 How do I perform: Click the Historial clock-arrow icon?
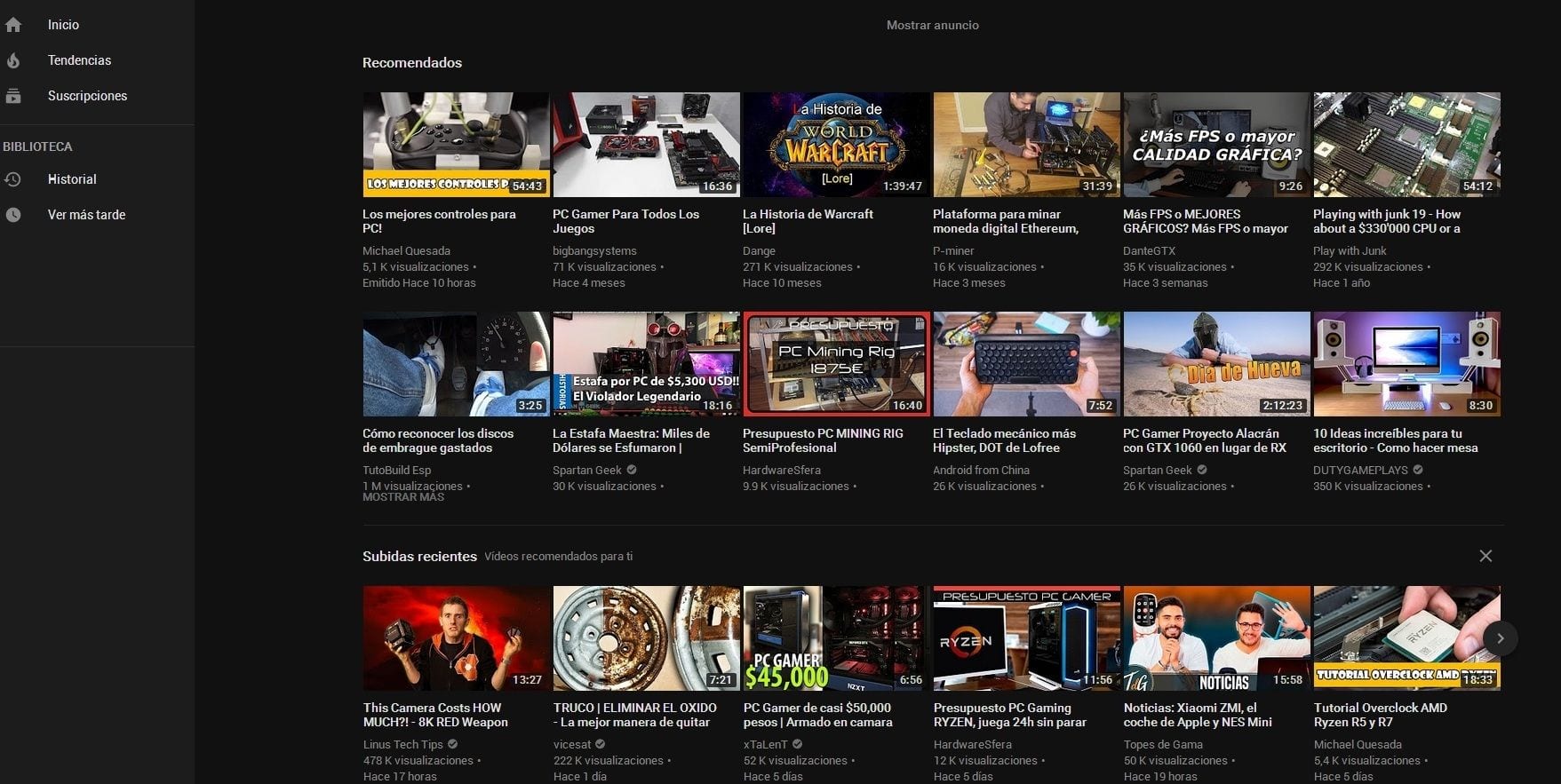13,179
